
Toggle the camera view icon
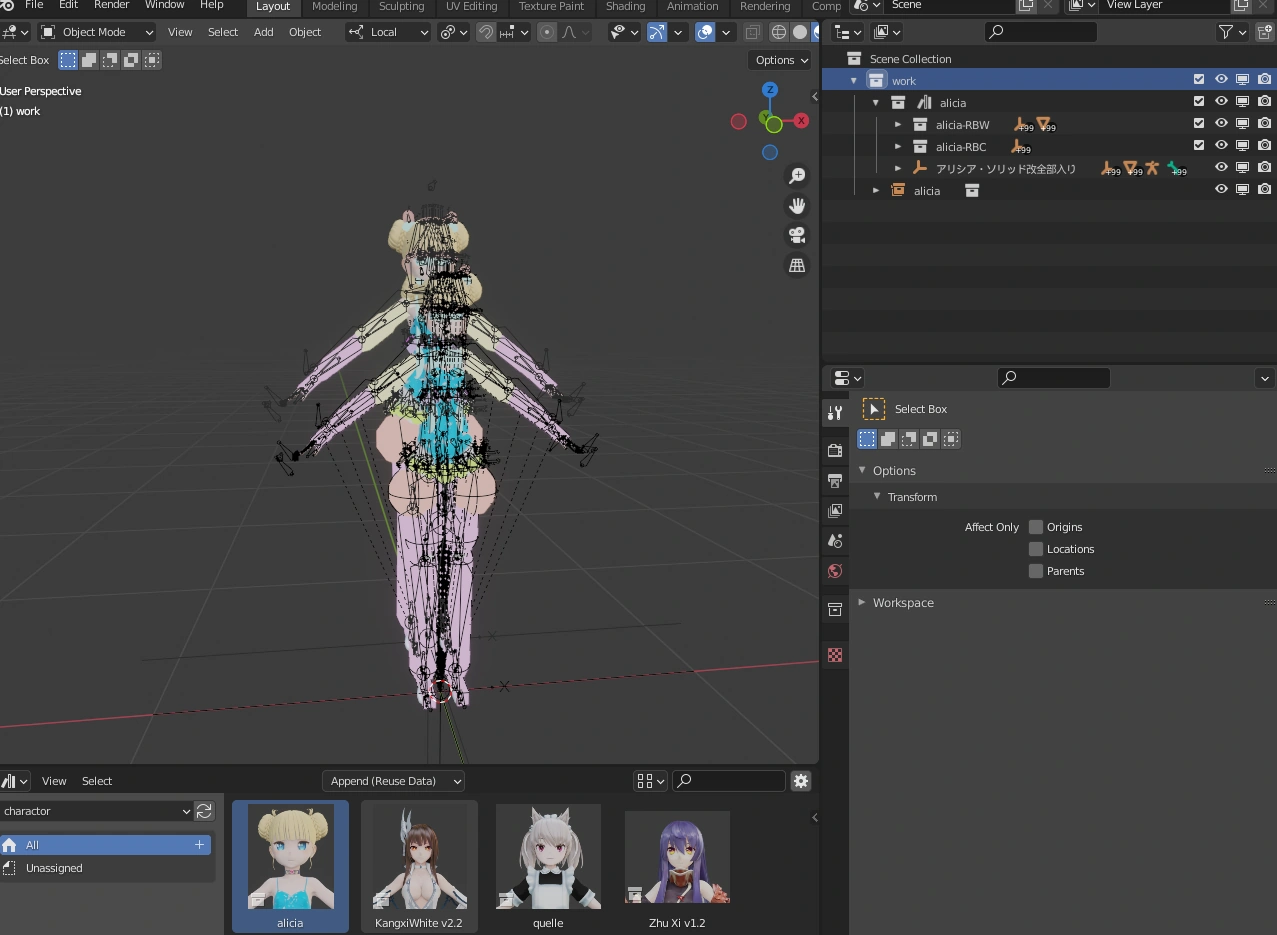pyautogui.click(x=797, y=235)
